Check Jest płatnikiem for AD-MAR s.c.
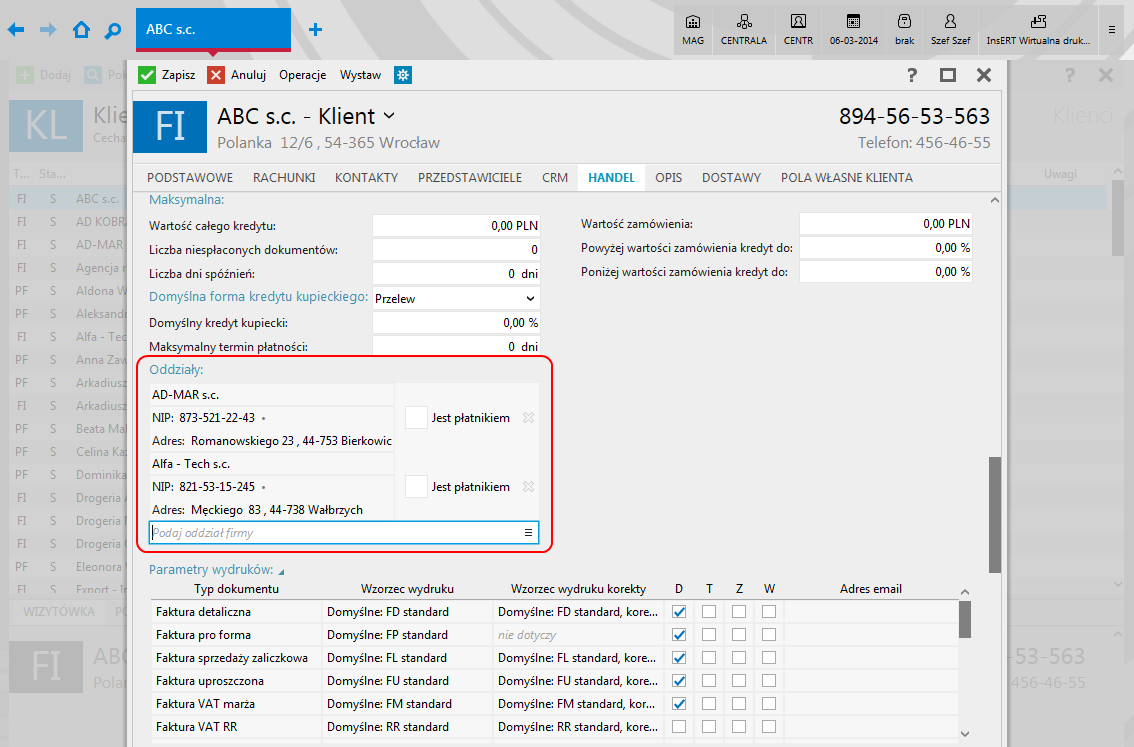 click(416, 418)
